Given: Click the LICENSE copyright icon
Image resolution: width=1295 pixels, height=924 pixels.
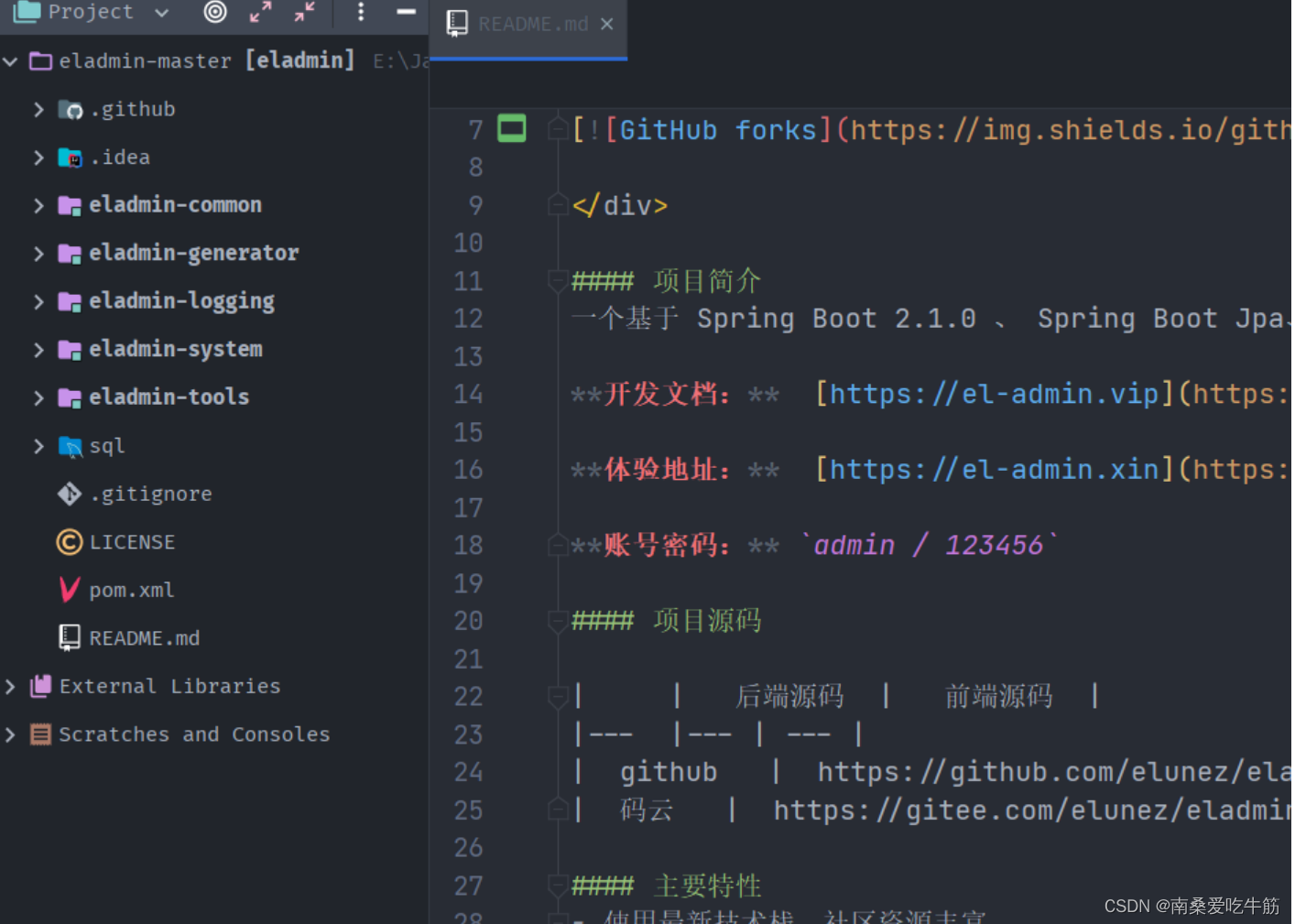Looking at the screenshot, I should 70,542.
